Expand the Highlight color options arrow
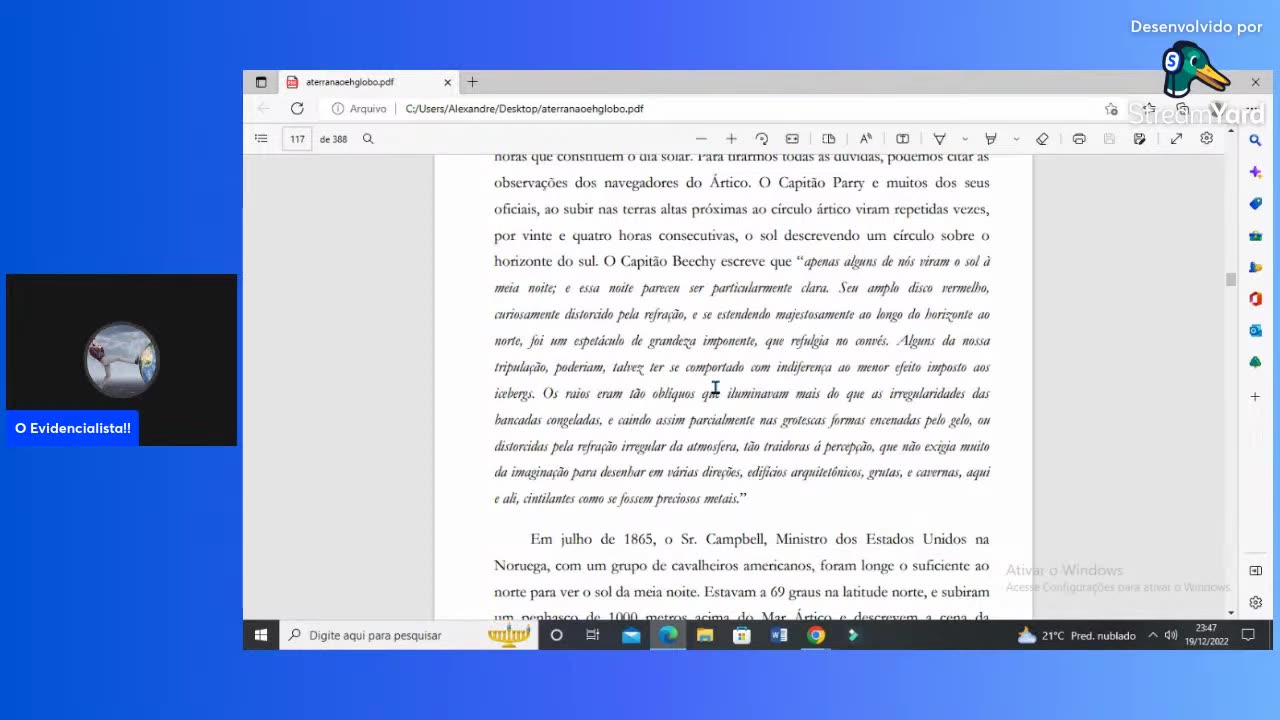The height and width of the screenshot is (720, 1280). [1016, 139]
